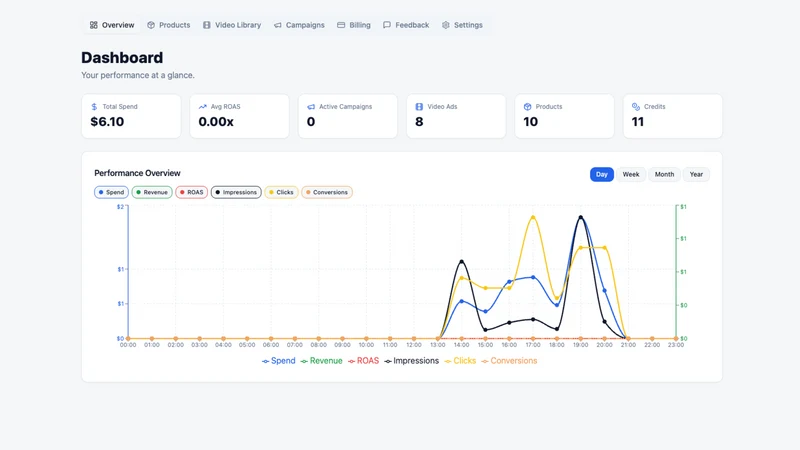
Task: Click the coins icon on Credits card
Action: pyautogui.click(x=636, y=107)
